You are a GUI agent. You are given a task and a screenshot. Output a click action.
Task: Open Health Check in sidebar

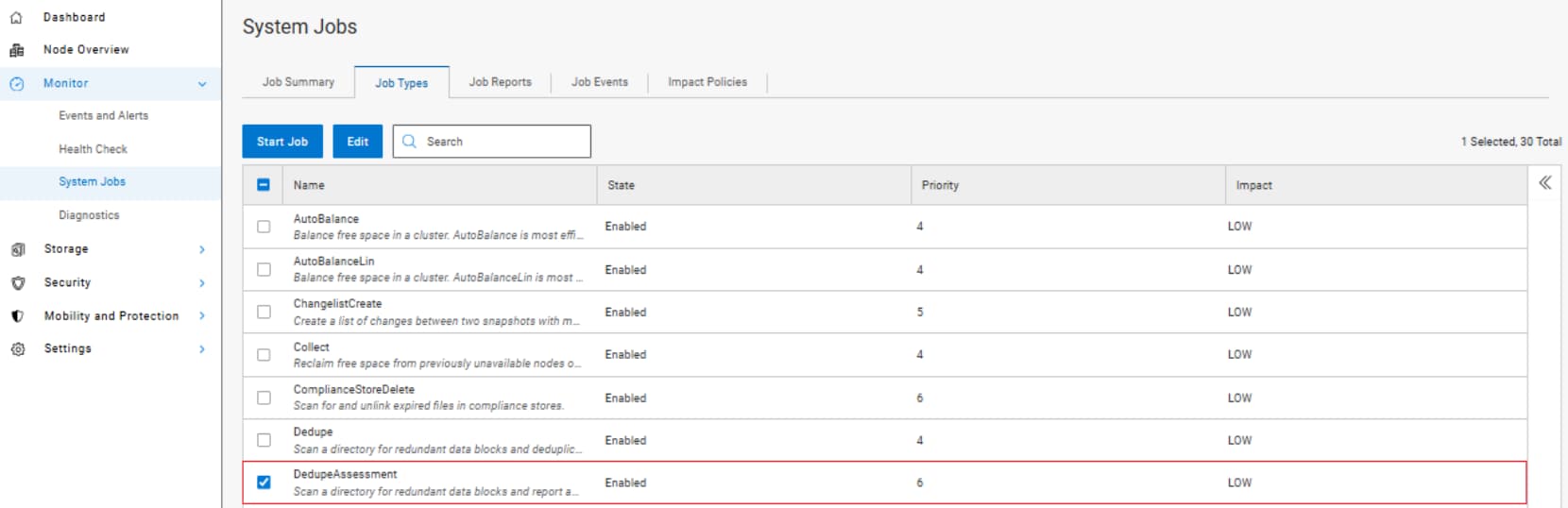pyautogui.click(x=93, y=149)
